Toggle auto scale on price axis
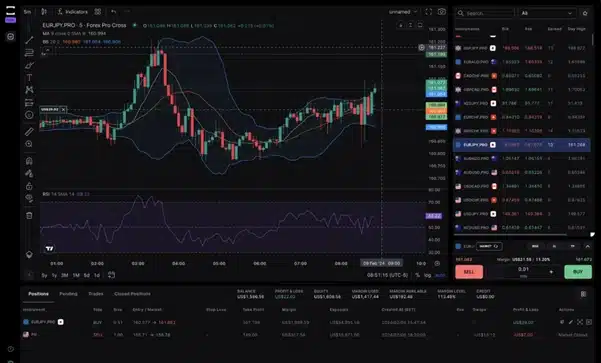601x363 pixels. pyautogui.click(x=440, y=275)
